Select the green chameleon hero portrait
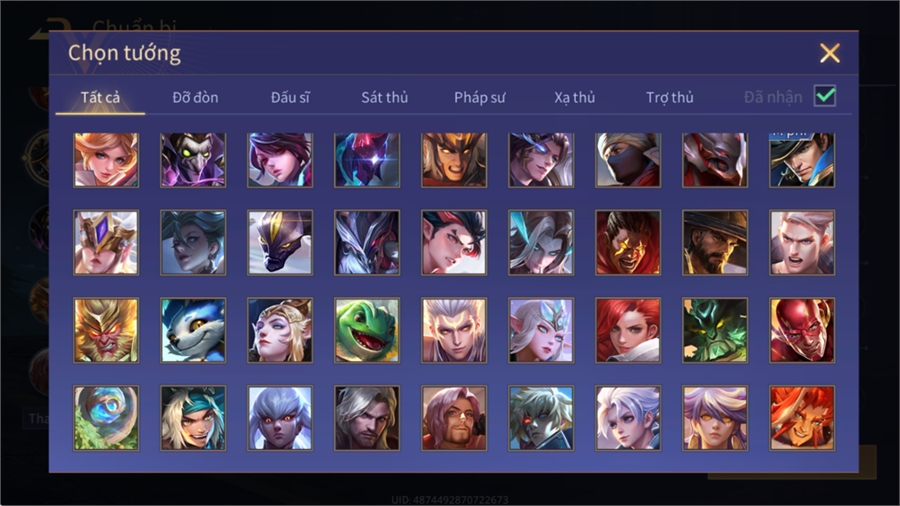900x506 pixels. [367, 330]
